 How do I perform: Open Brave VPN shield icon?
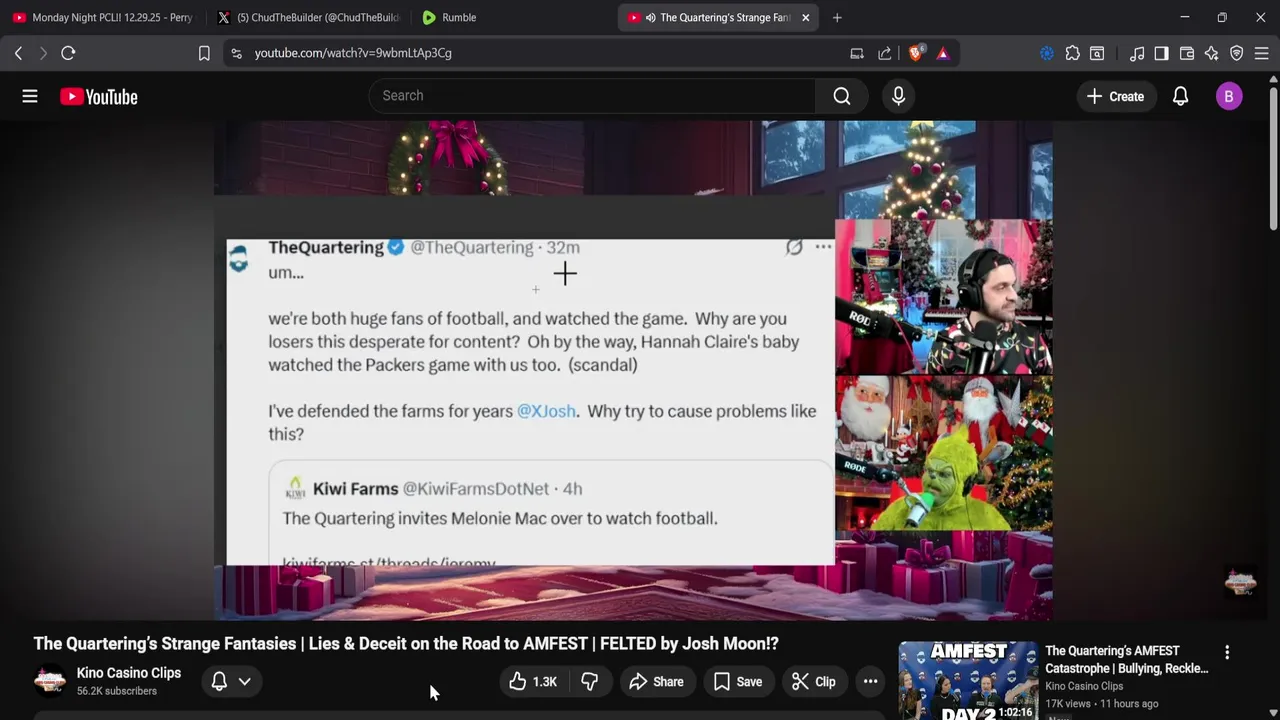tap(1237, 53)
